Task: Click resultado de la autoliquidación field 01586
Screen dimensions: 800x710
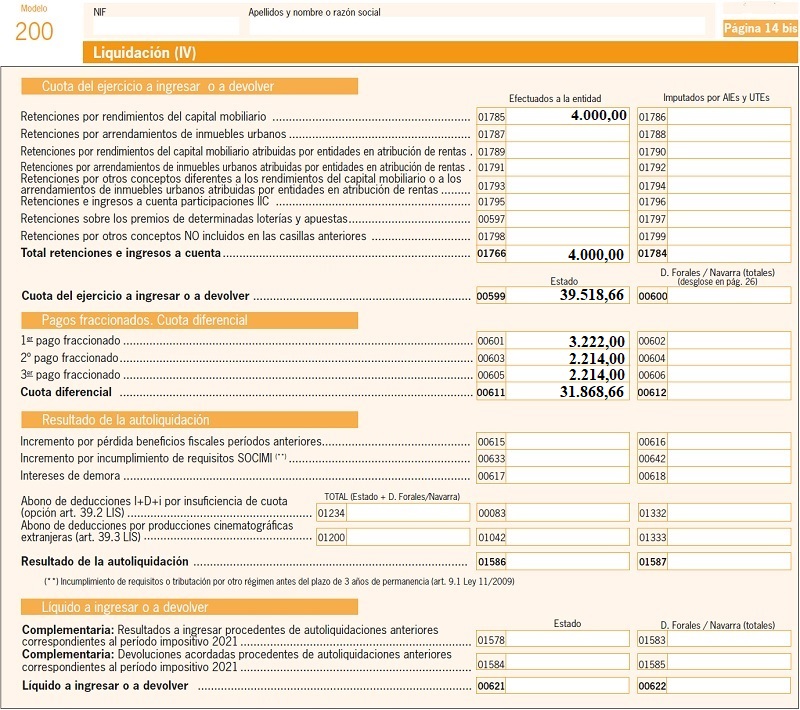Action: (x=567, y=562)
